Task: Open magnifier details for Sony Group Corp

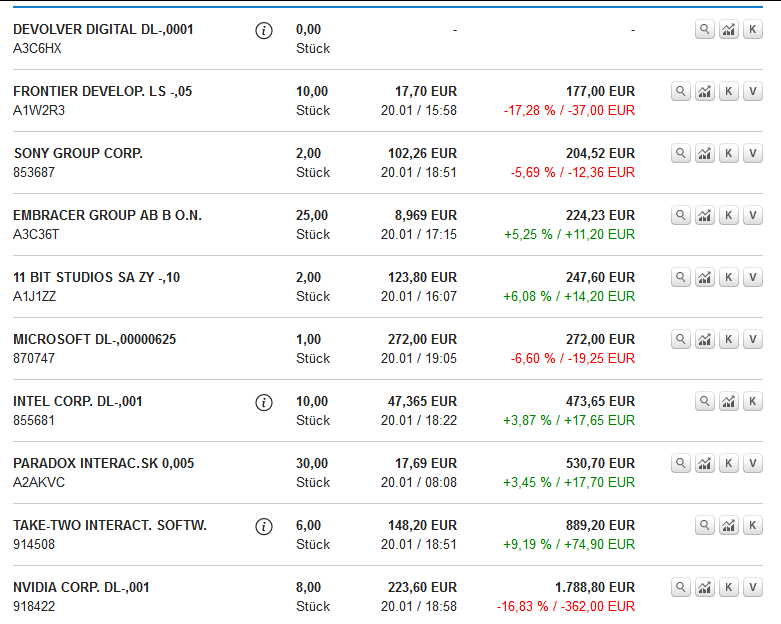Action: (x=680, y=154)
